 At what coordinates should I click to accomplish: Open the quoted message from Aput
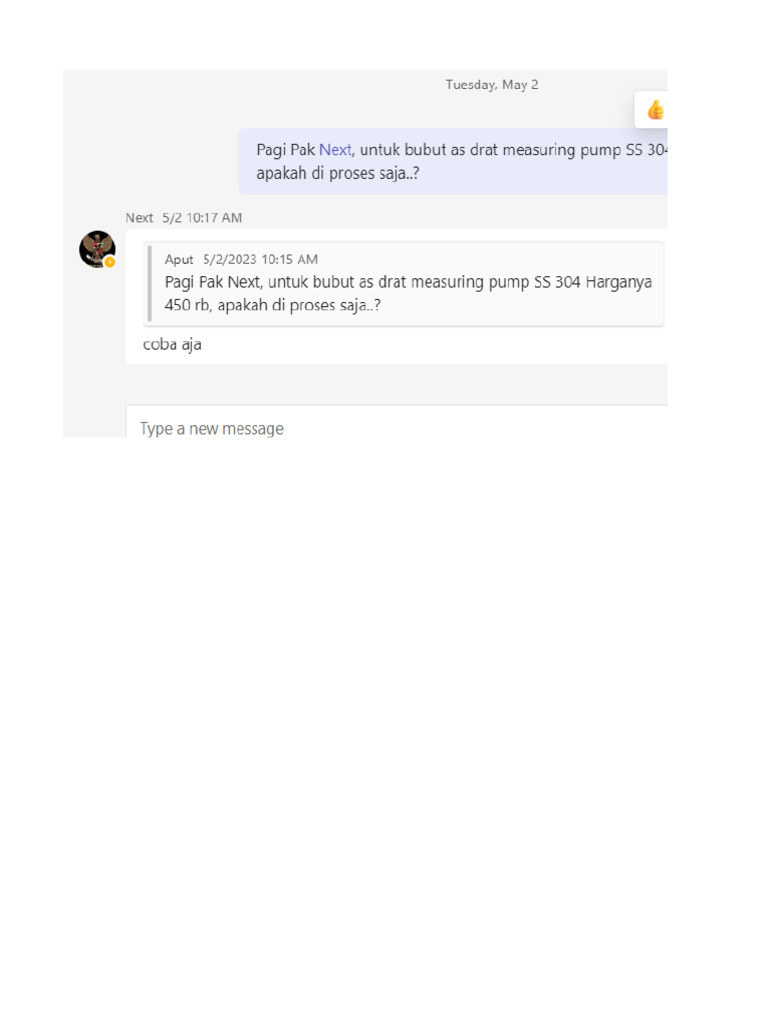(x=405, y=284)
